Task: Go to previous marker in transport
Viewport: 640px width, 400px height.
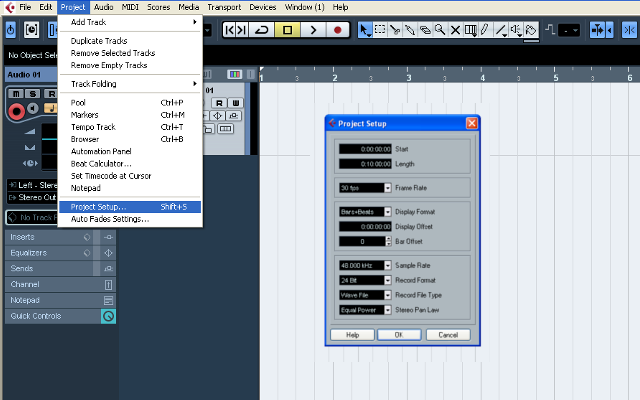Action: 230,30
